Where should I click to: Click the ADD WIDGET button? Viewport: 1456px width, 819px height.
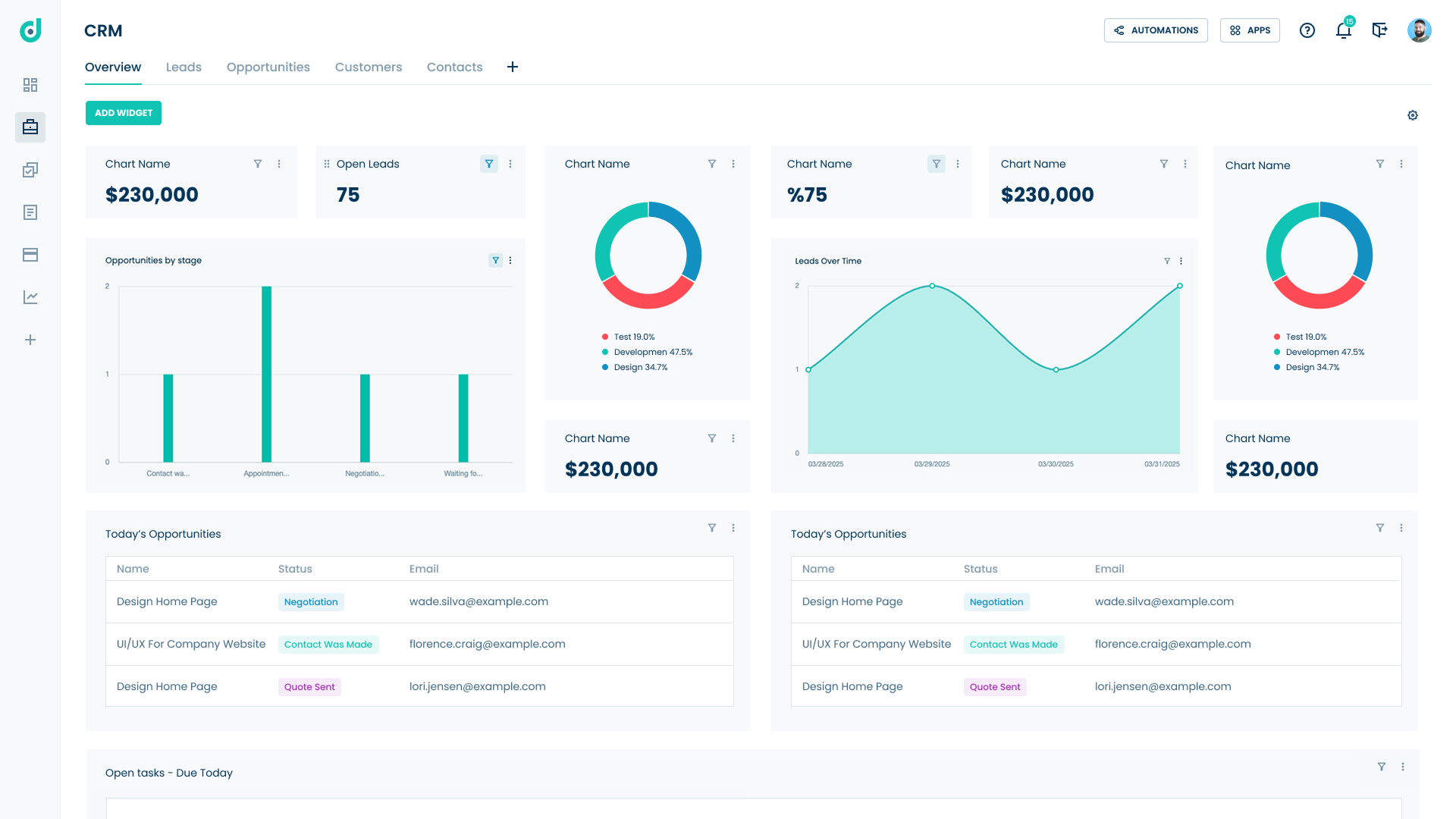coord(124,113)
